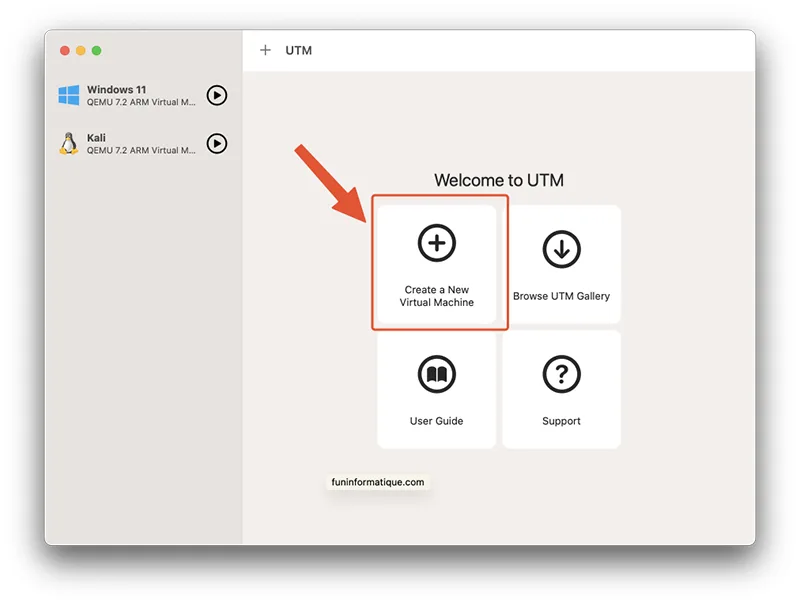The image size is (800, 604).
Task: Click the circled plus icon on the welcome screen
Action: (437, 243)
